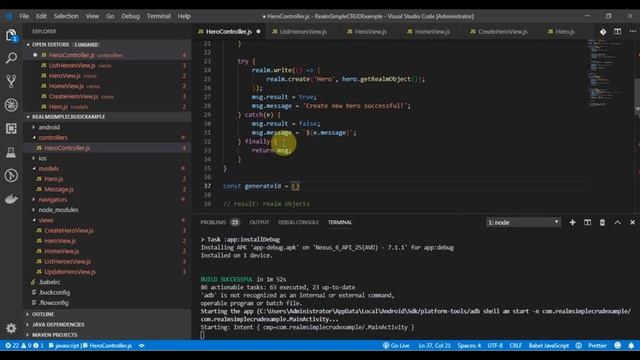Open the Test beaker view
Screen dimensions: 640x360
point(11,152)
